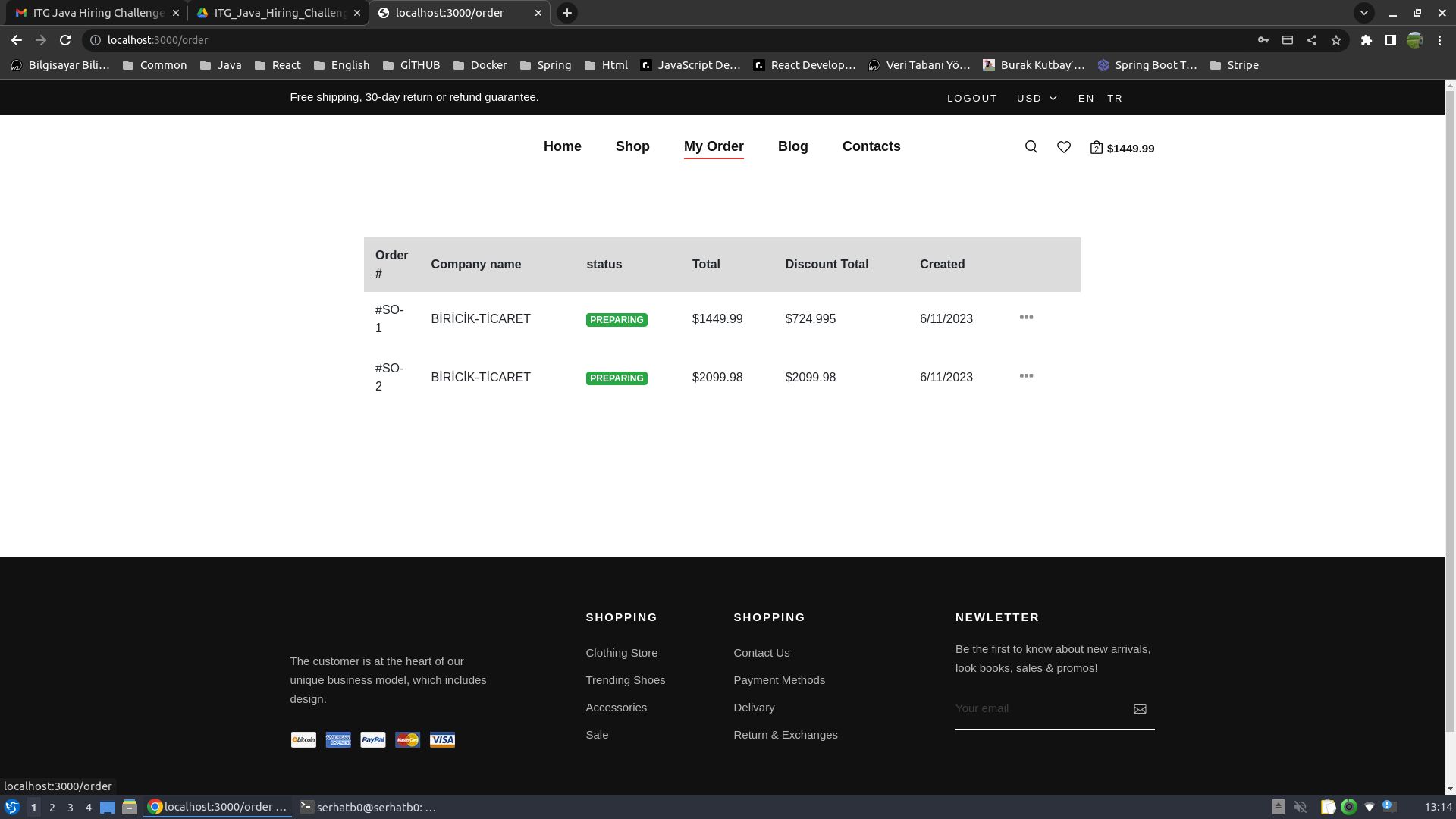
Task: Click the LOGOUT link
Action: click(x=971, y=99)
